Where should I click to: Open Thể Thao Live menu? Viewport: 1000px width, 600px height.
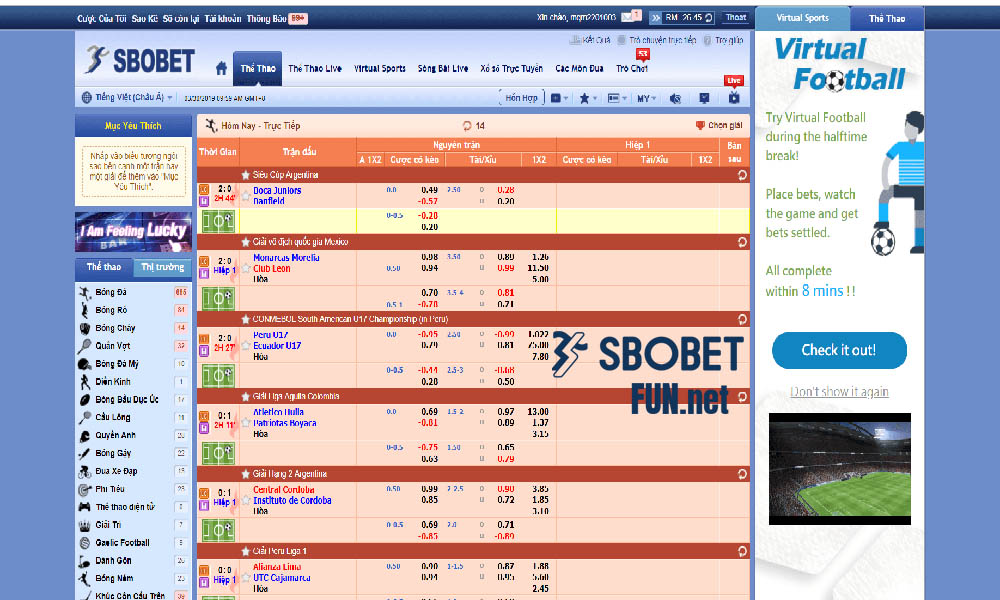pyautogui.click(x=315, y=68)
